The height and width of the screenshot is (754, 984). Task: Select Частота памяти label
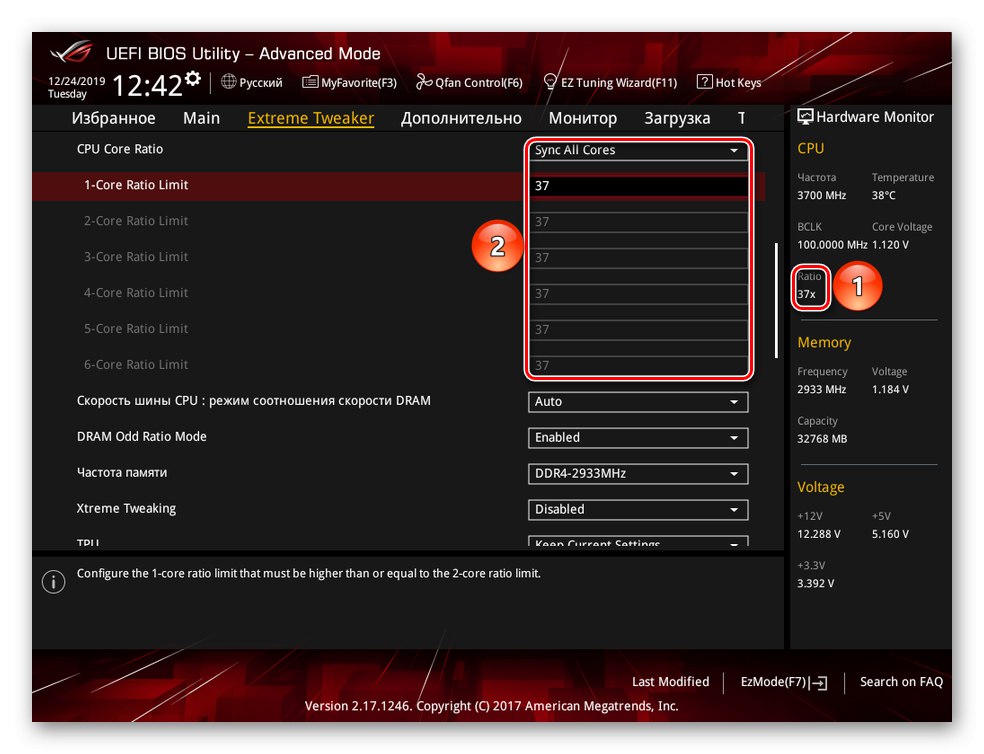coord(122,472)
